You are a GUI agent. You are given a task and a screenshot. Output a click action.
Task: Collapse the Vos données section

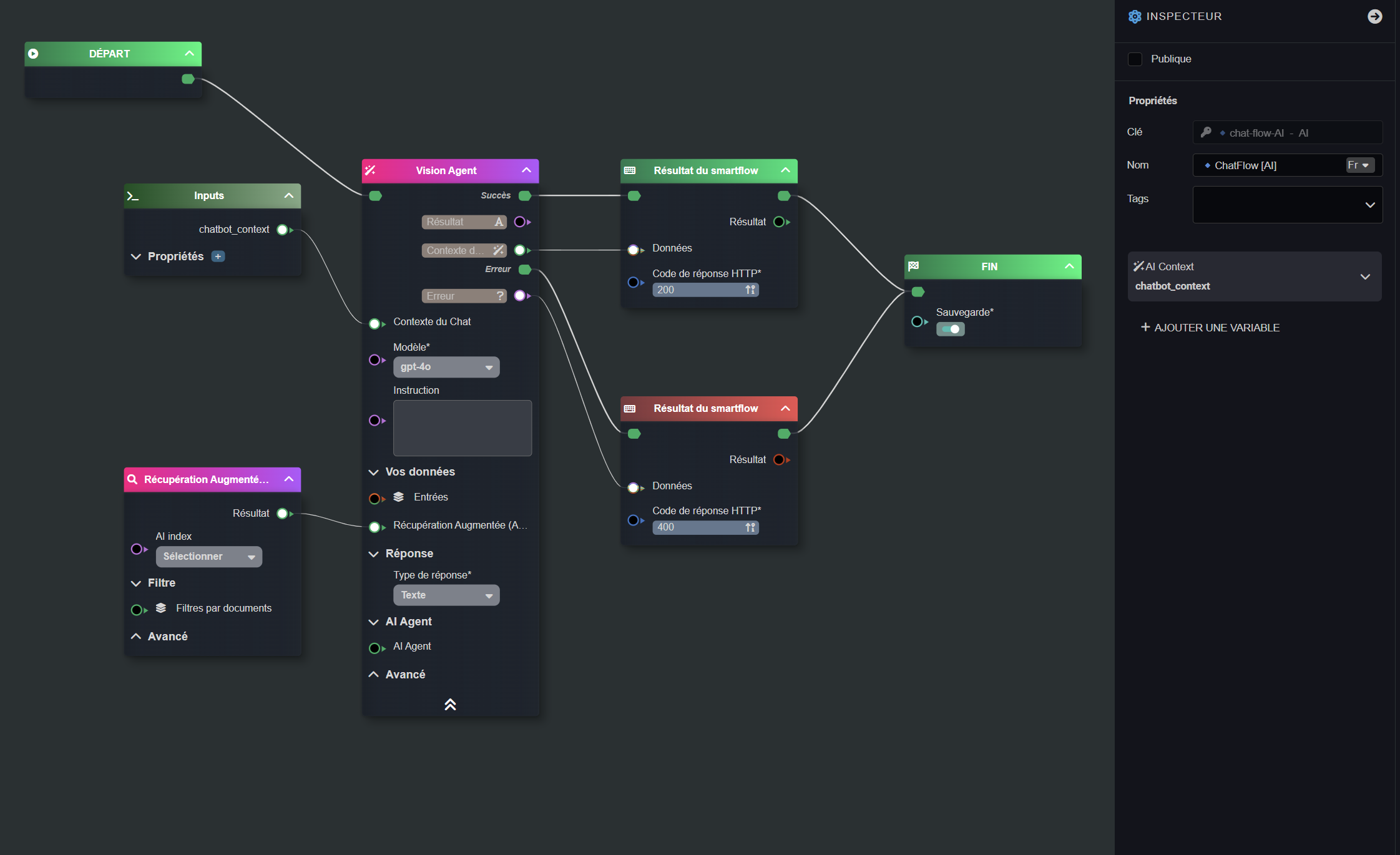click(x=374, y=472)
